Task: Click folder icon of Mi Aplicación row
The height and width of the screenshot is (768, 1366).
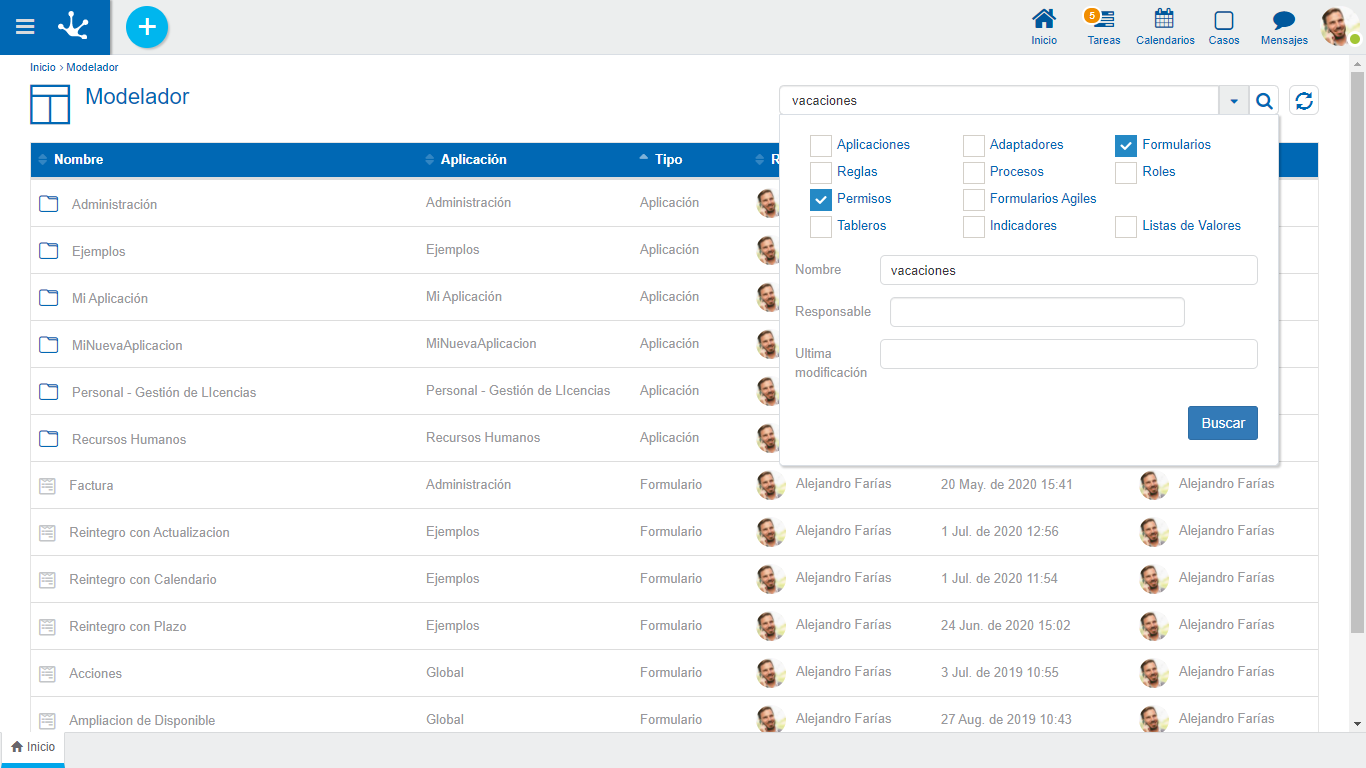Action: (49, 298)
